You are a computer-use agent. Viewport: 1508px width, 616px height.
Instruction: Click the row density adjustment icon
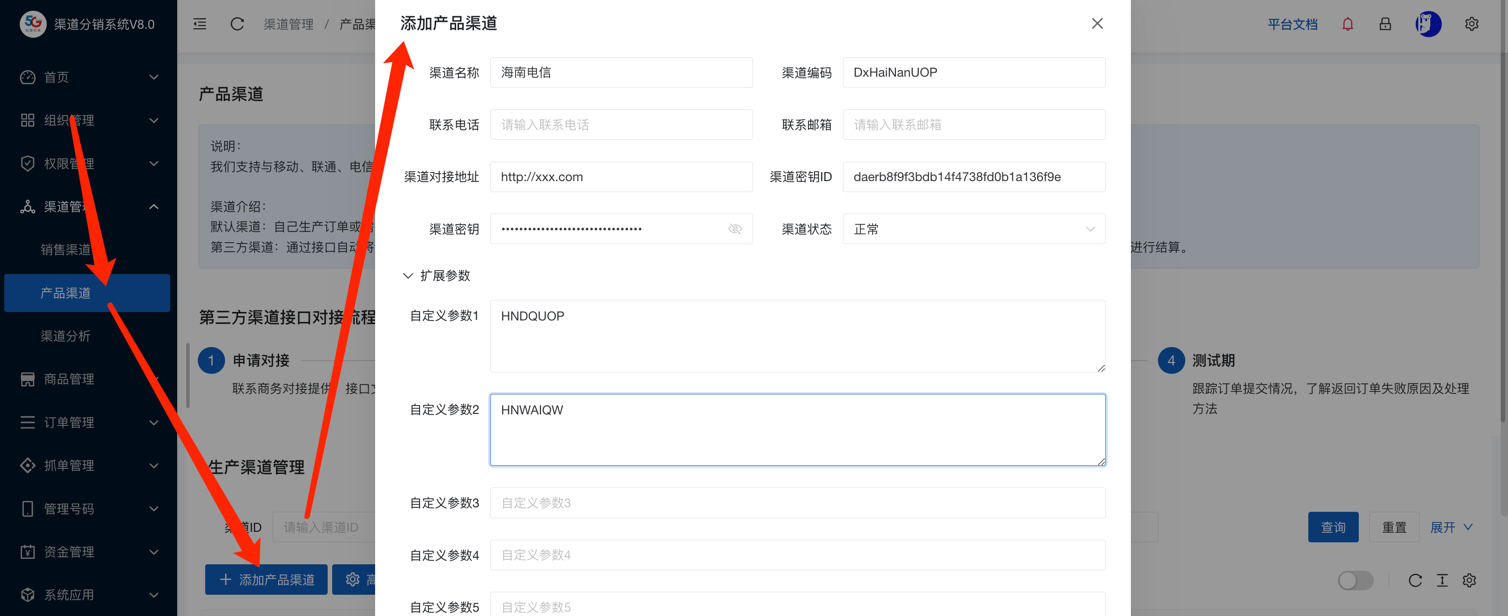tap(1442, 580)
